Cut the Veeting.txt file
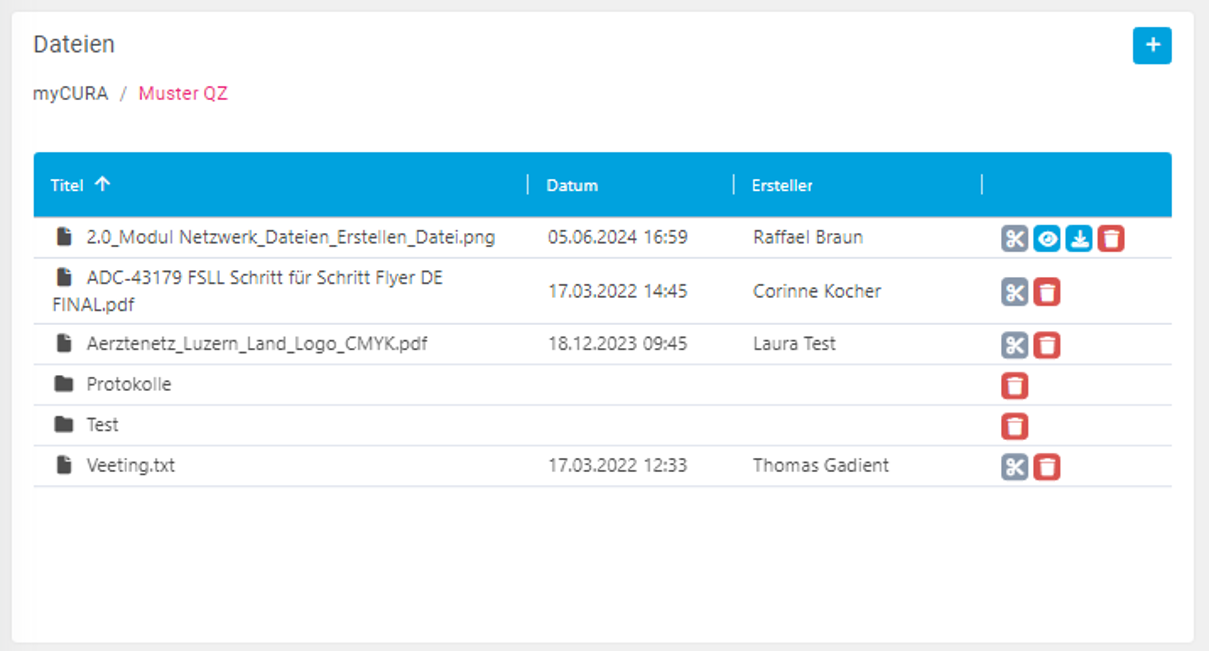 (1015, 467)
